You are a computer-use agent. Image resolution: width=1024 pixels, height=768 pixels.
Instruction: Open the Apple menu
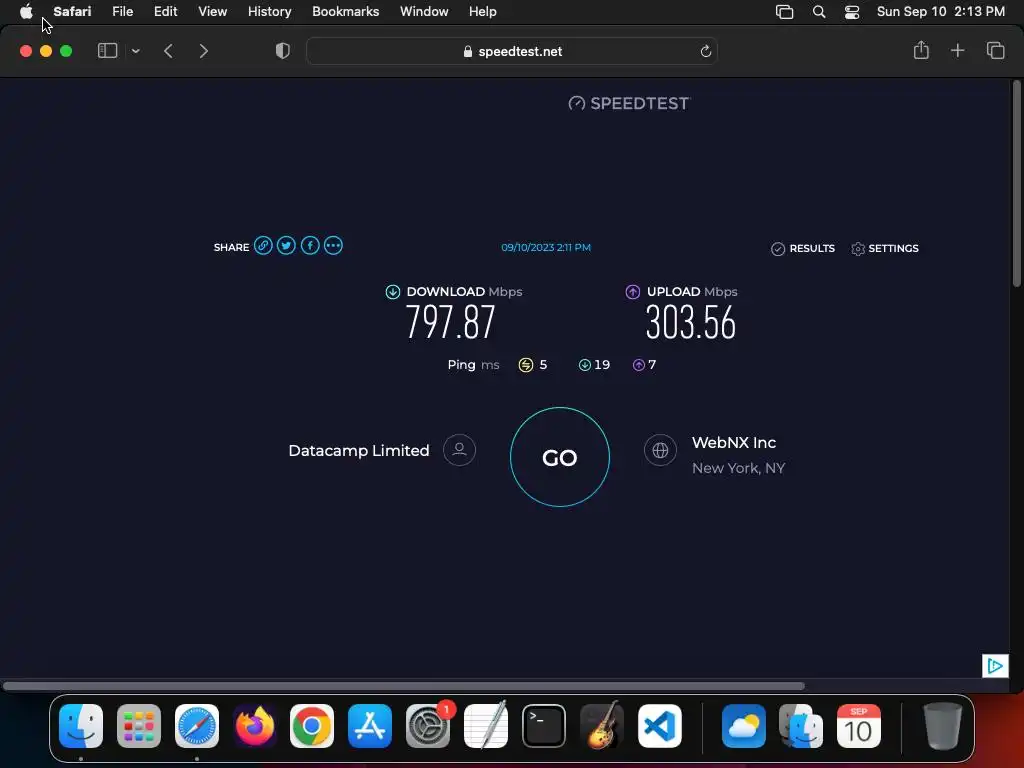26,11
